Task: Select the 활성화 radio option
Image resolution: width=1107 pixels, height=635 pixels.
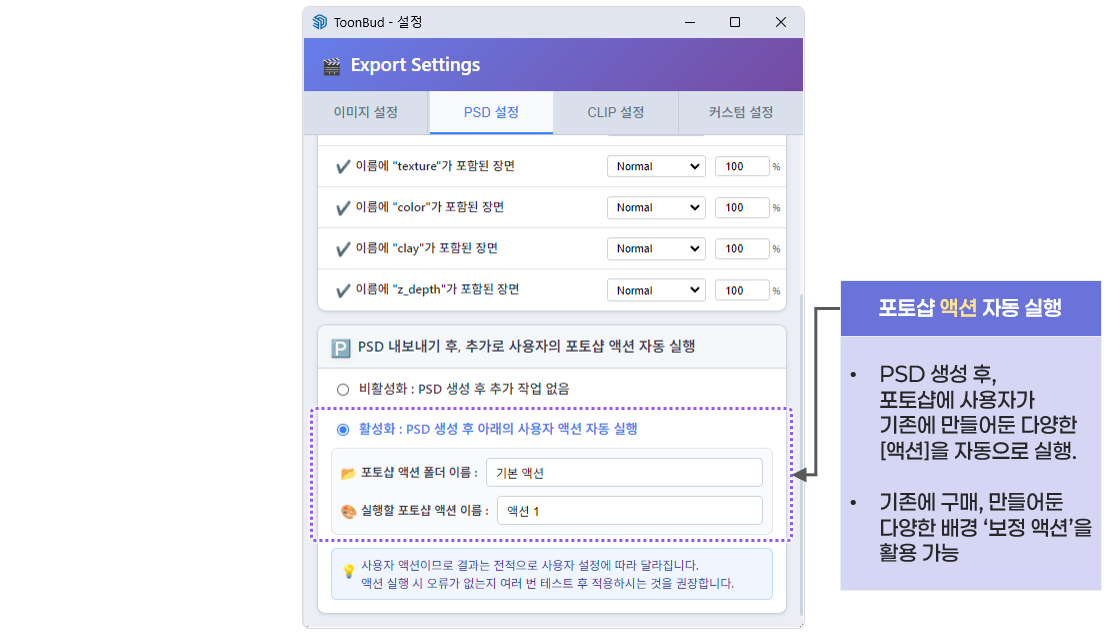Action: [343, 428]
